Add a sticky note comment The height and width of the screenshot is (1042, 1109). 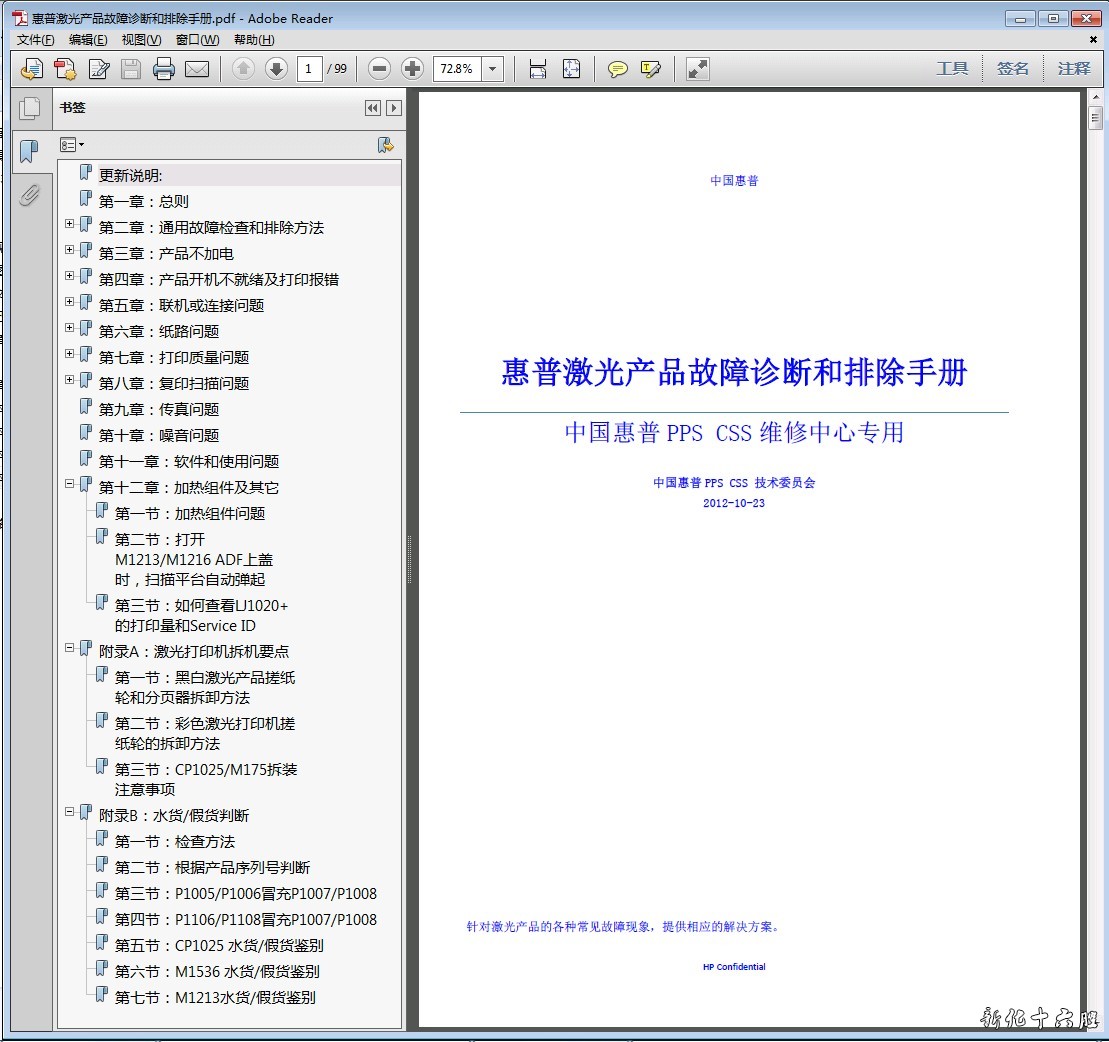618,69
